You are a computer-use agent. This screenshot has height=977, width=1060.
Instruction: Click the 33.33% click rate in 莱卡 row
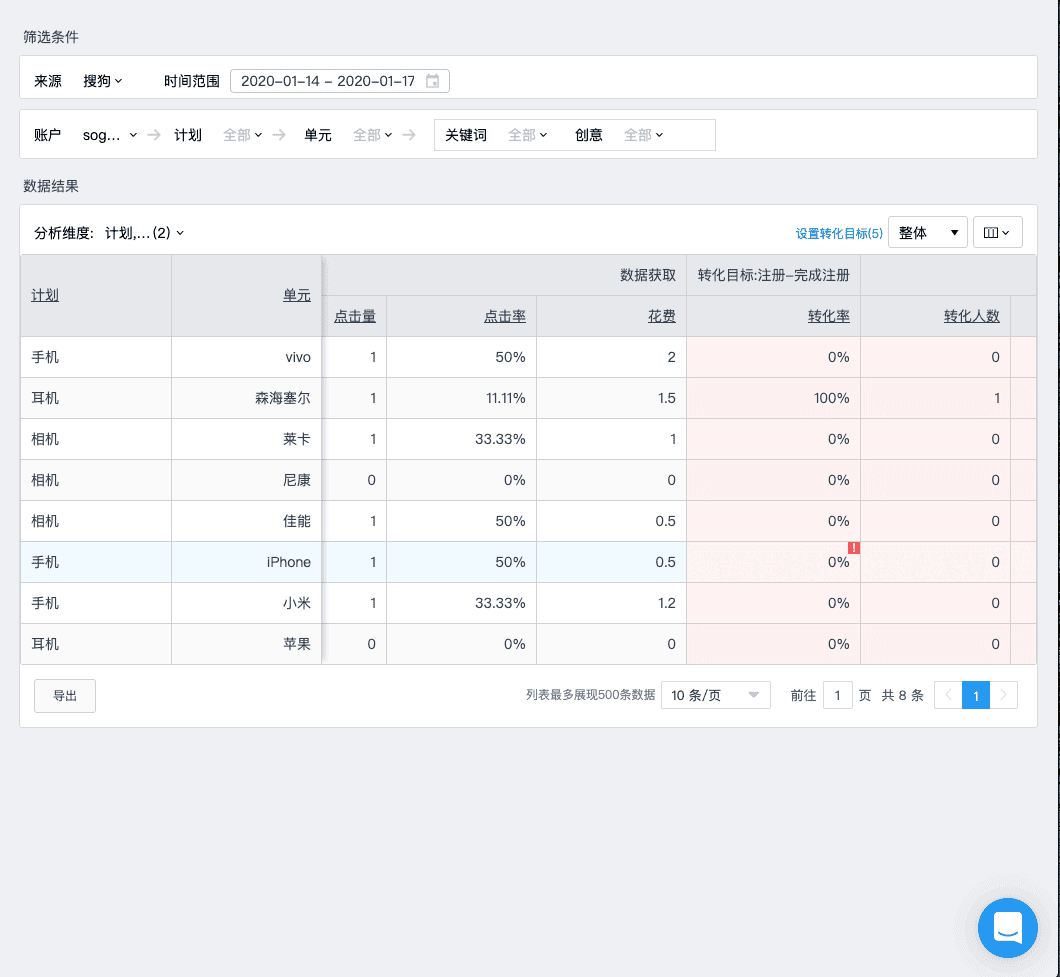click(x=462, y=439)
